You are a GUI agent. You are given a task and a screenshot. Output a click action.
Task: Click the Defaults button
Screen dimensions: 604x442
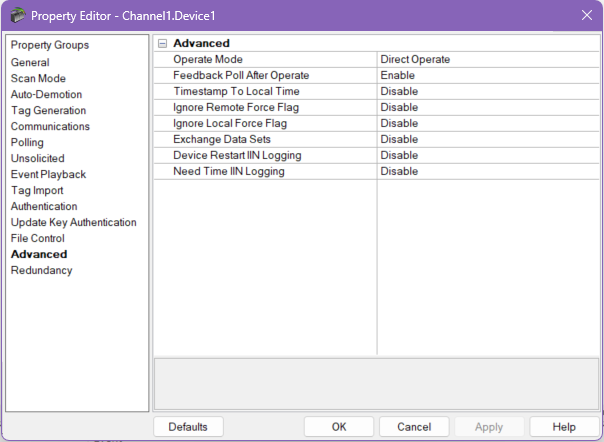pos(188,427)
